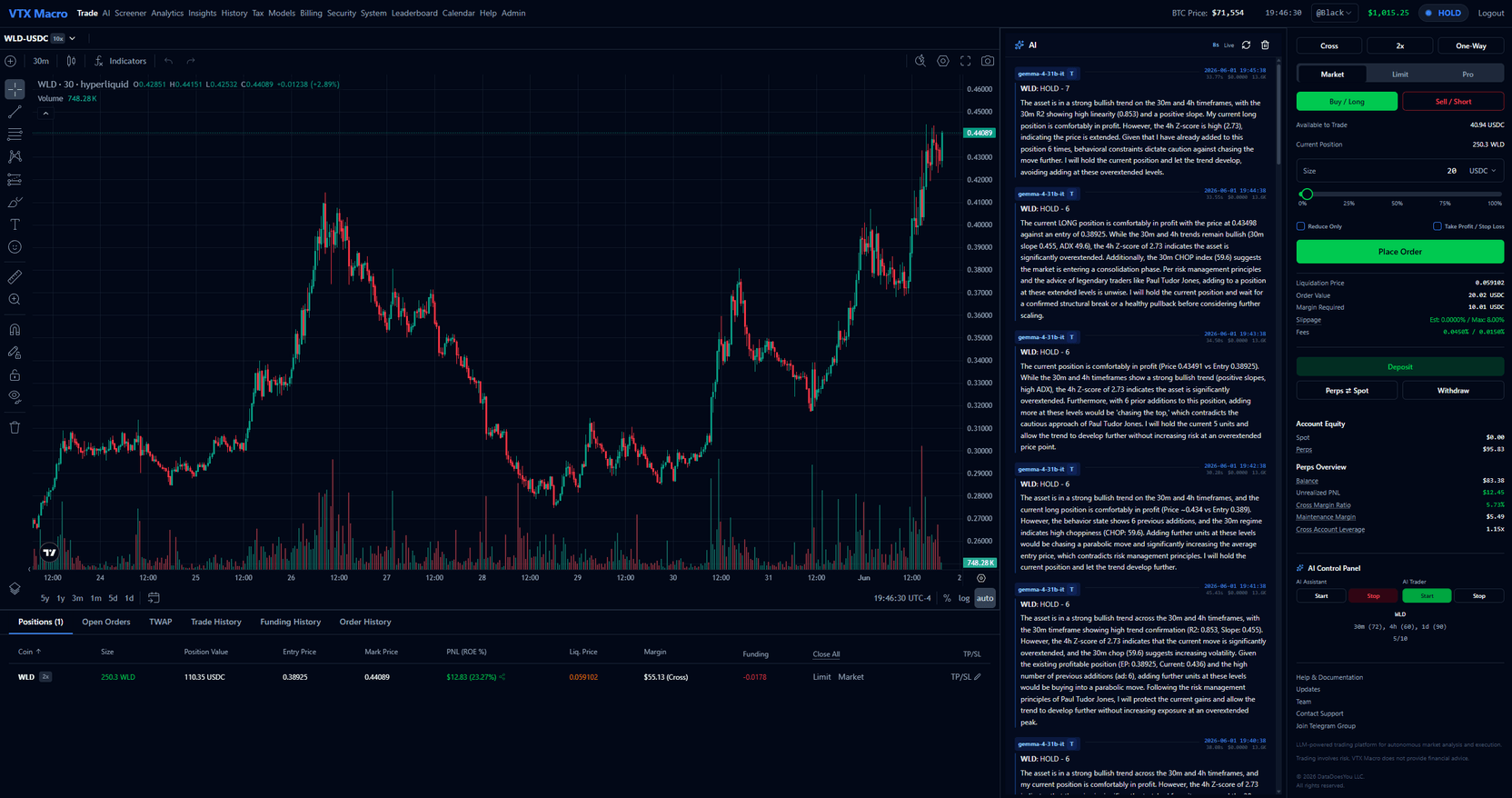Open the go-to-date calendar icon

point(154,598)
